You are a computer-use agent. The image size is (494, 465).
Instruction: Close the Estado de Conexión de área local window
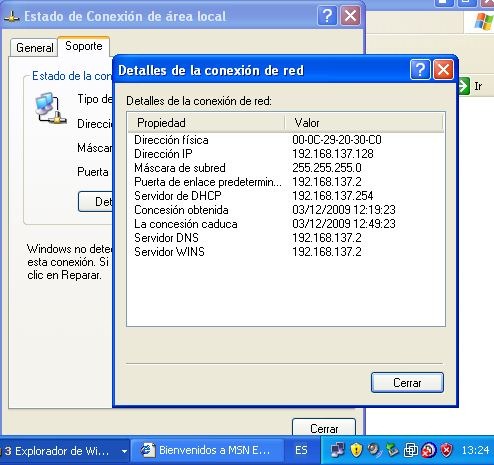tap(350, 16)
